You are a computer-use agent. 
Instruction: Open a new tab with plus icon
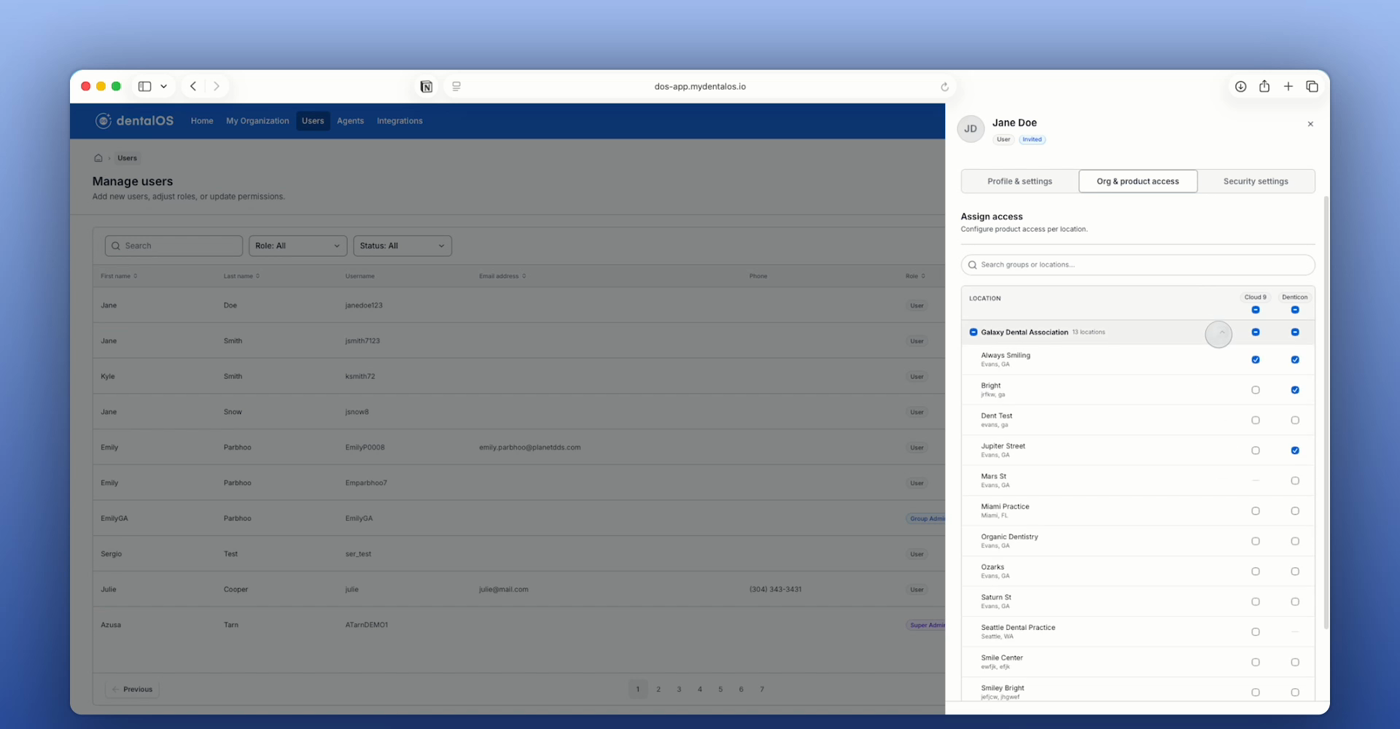click(1288, 87)
